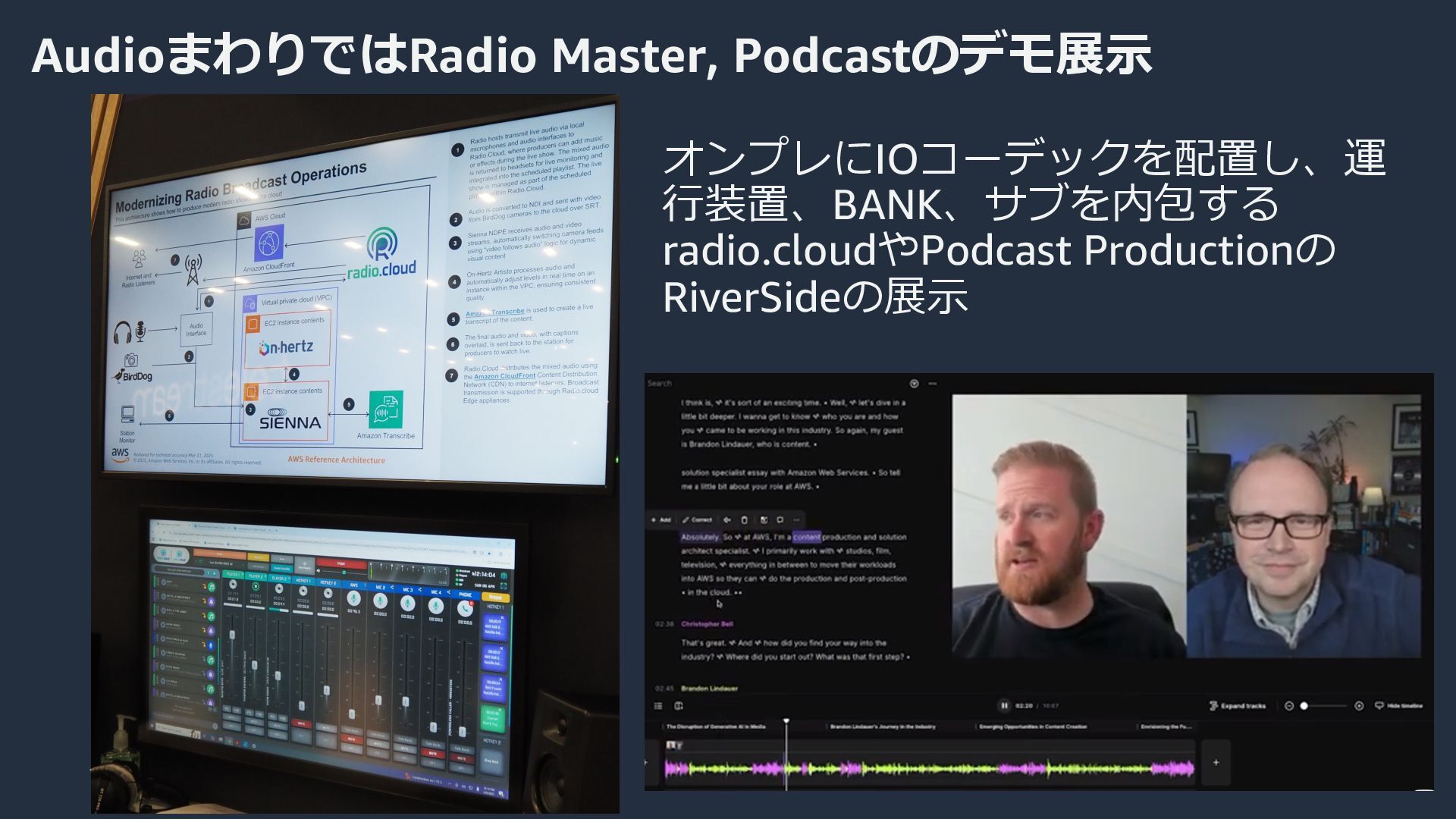Click the Correct pencil button in transcript toolbar
The height and width of the screenshot is (819, 1456).
697,519
